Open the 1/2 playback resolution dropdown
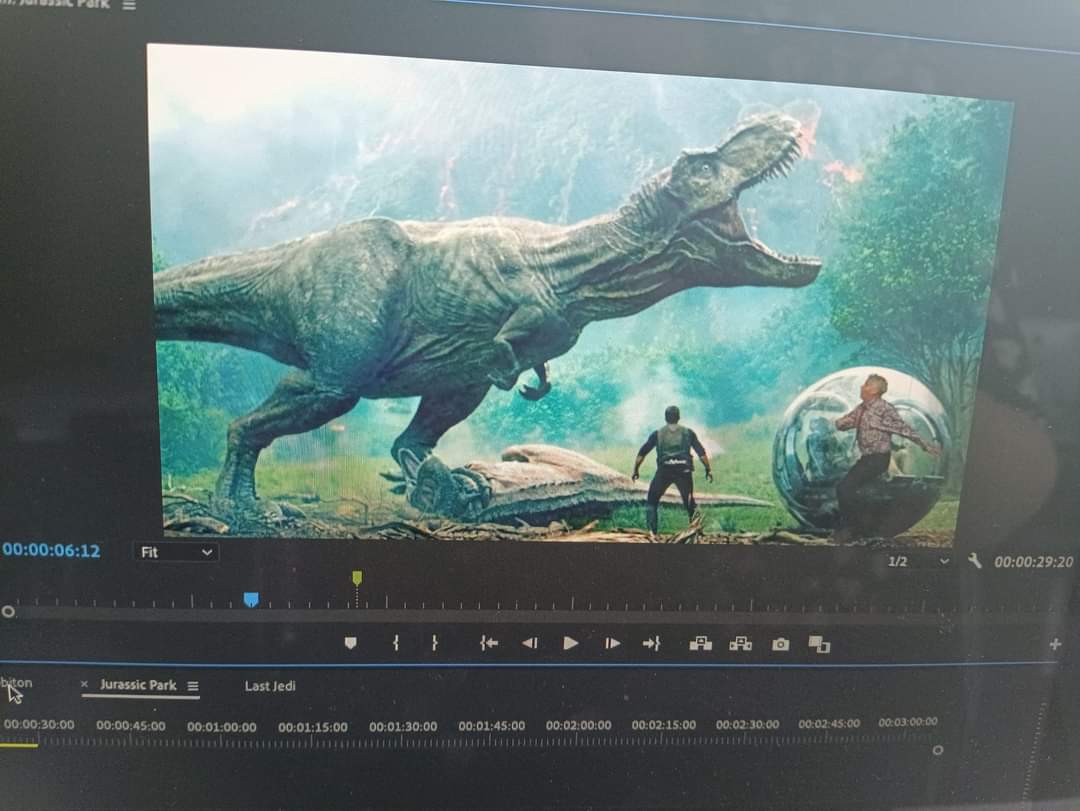The height and width of the screenshot is (811, 1080). tap(919, 562)
